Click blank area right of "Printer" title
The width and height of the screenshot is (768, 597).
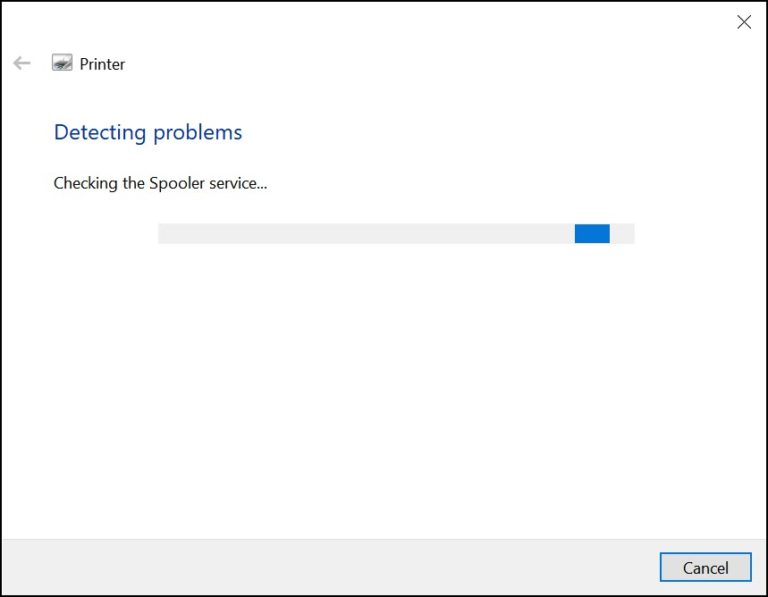point(400,64)
